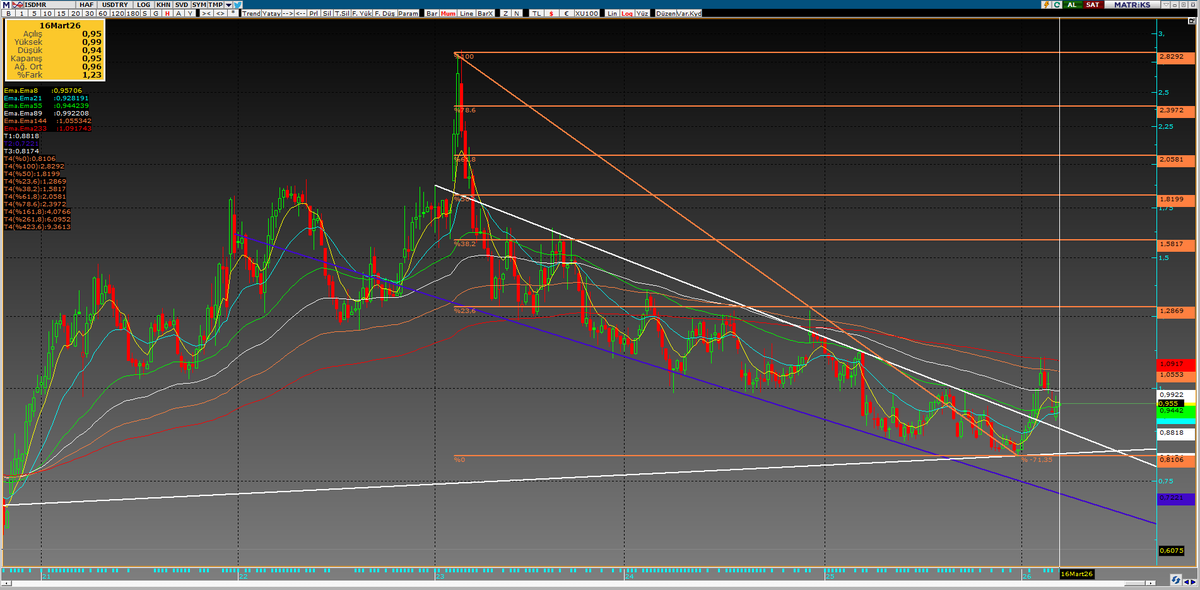Viewport: 1200px width, 590px height.
Task: Click the Var.Kyd save default button
Action: click(689, 14)
